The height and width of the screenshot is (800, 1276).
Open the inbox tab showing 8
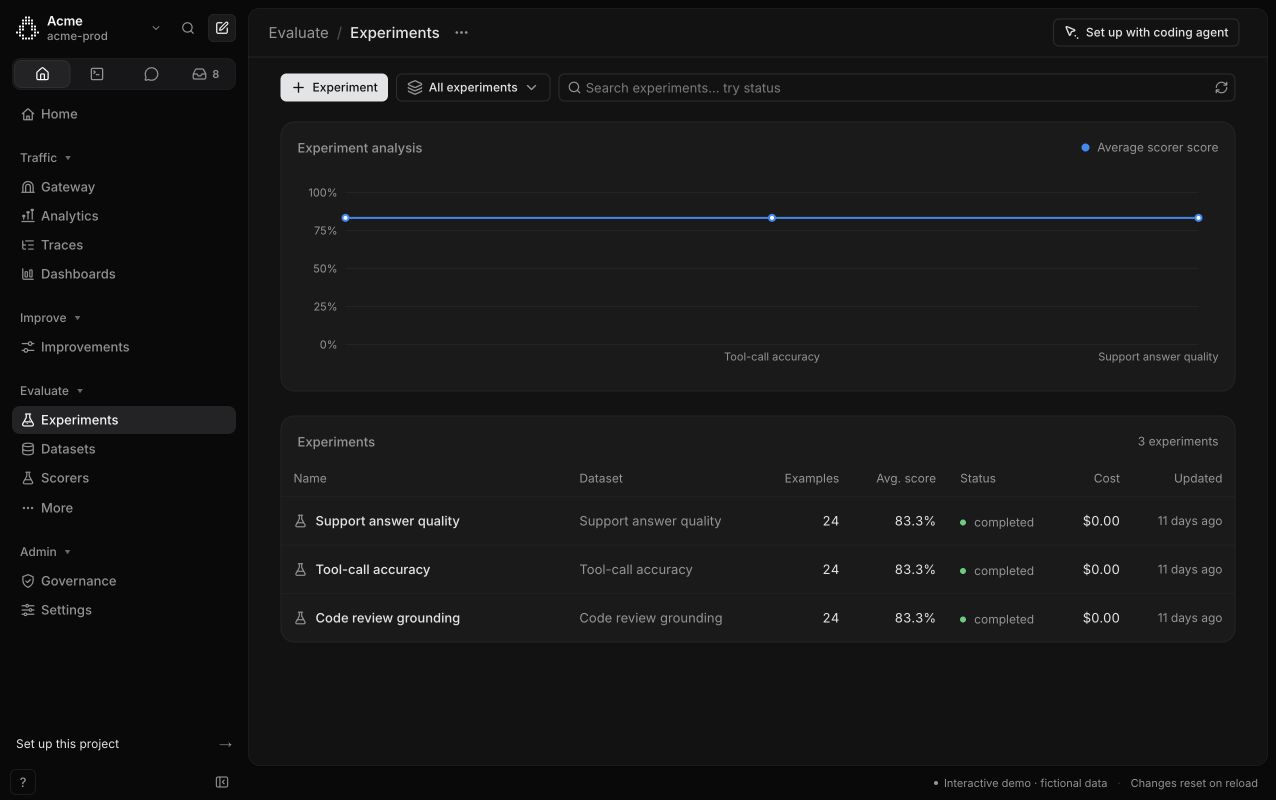(206, 74)
